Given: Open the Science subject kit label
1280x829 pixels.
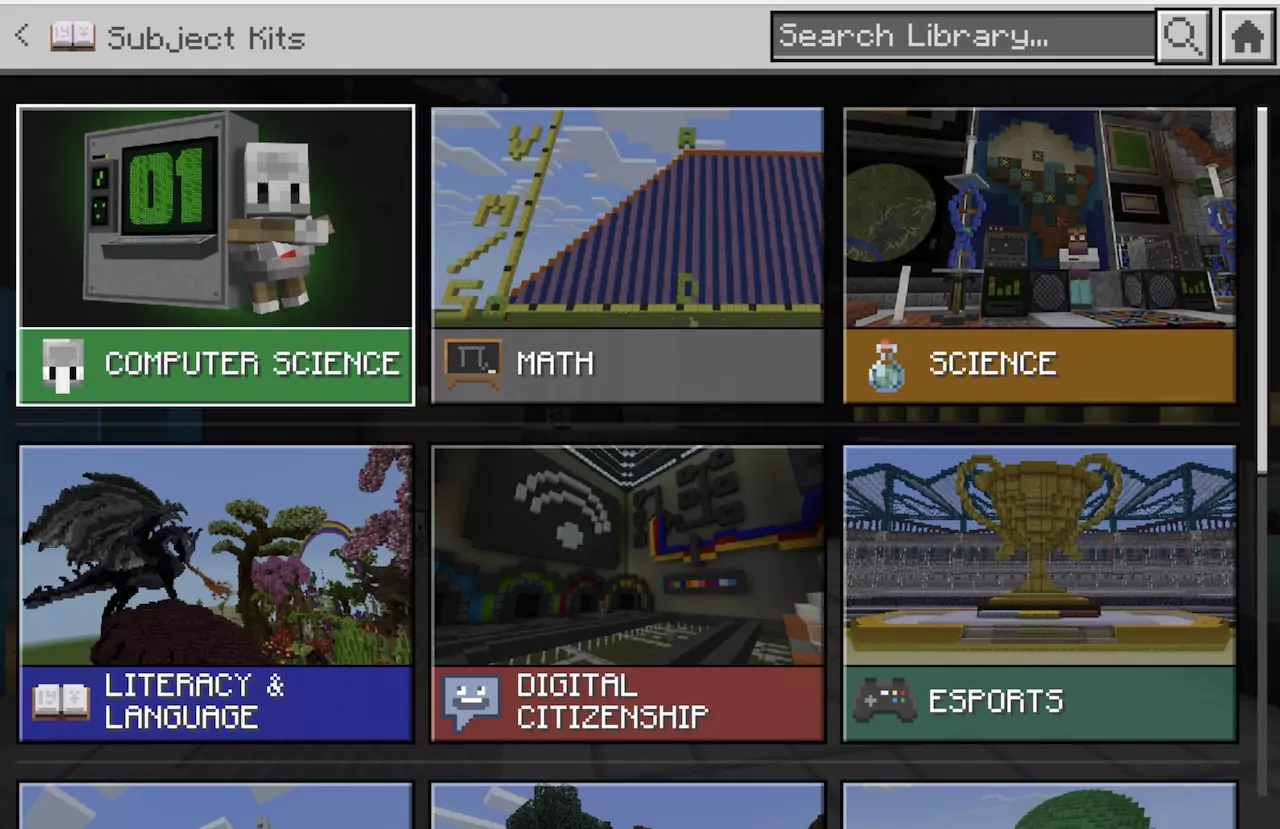Looking at the screenshot, I should click(x=992, y=363).
